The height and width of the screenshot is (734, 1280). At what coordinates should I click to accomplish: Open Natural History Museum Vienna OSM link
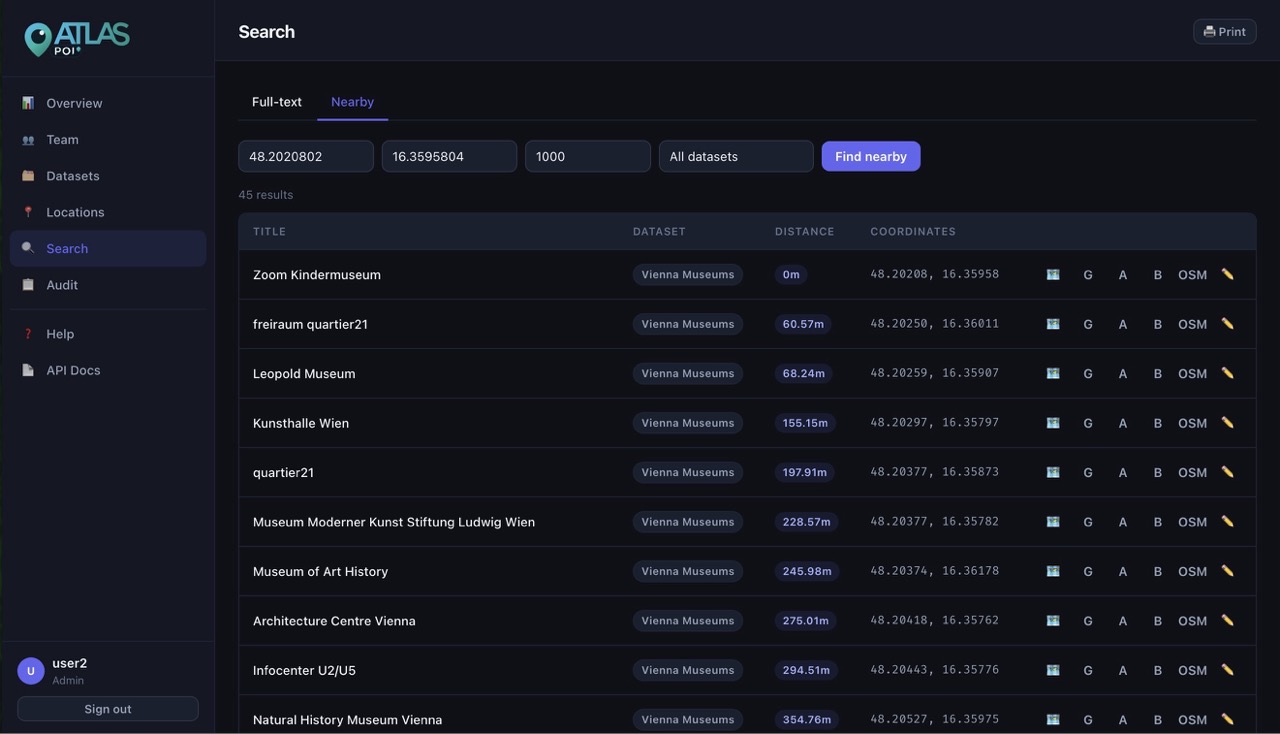click(1192, 720)
